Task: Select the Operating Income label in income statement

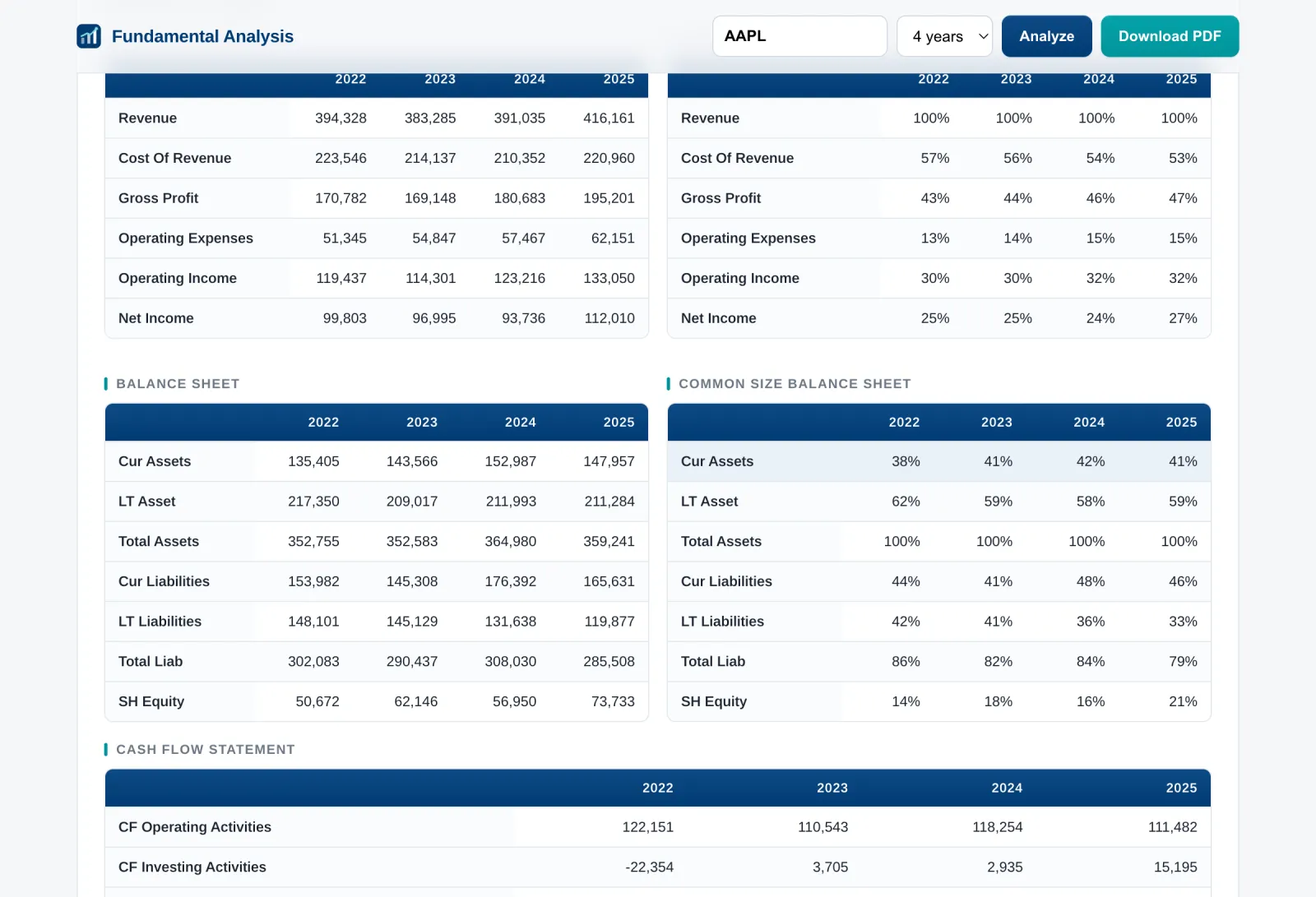Action: [x=178, y=278]
